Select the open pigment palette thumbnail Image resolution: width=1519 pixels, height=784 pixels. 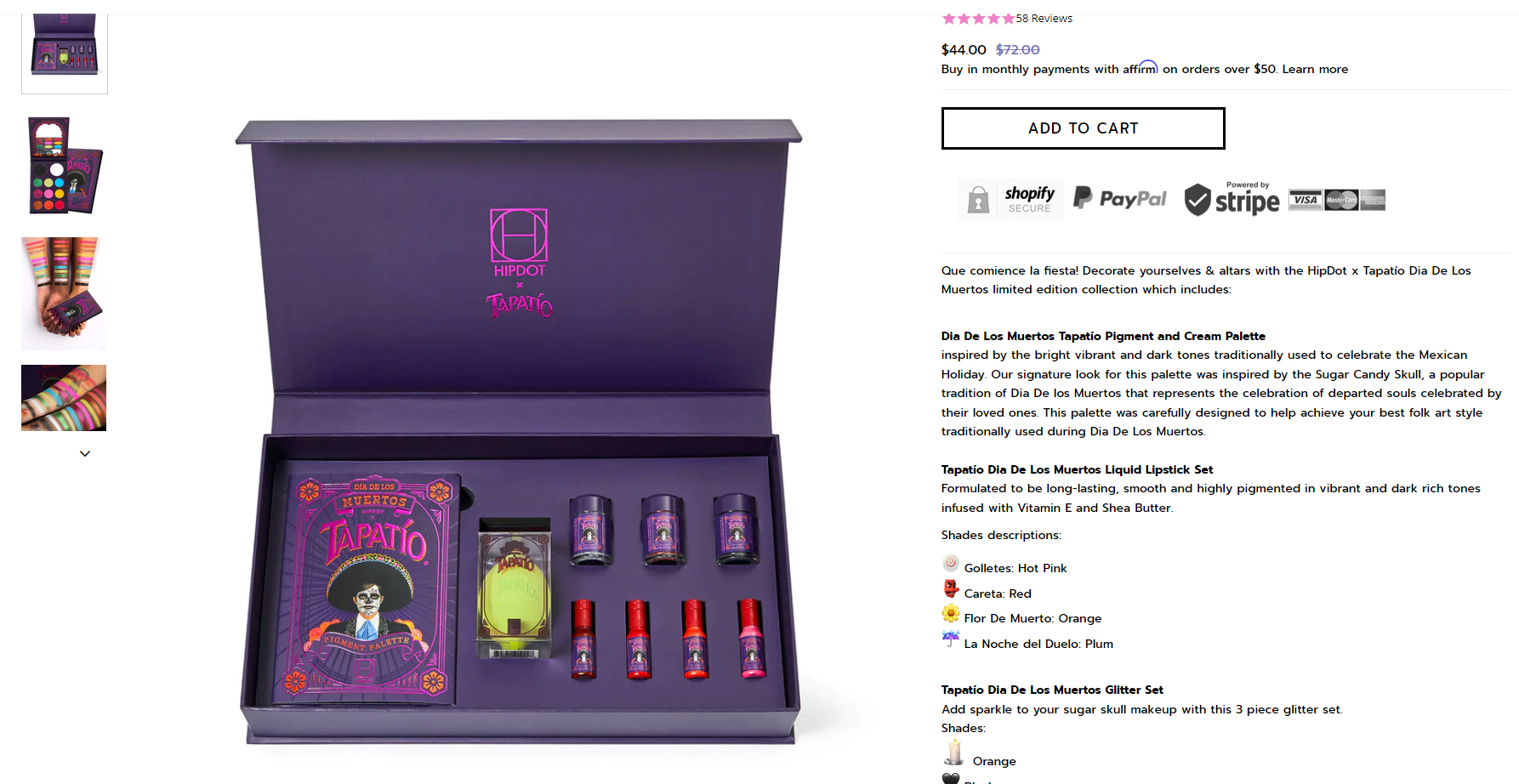(65, 165)
